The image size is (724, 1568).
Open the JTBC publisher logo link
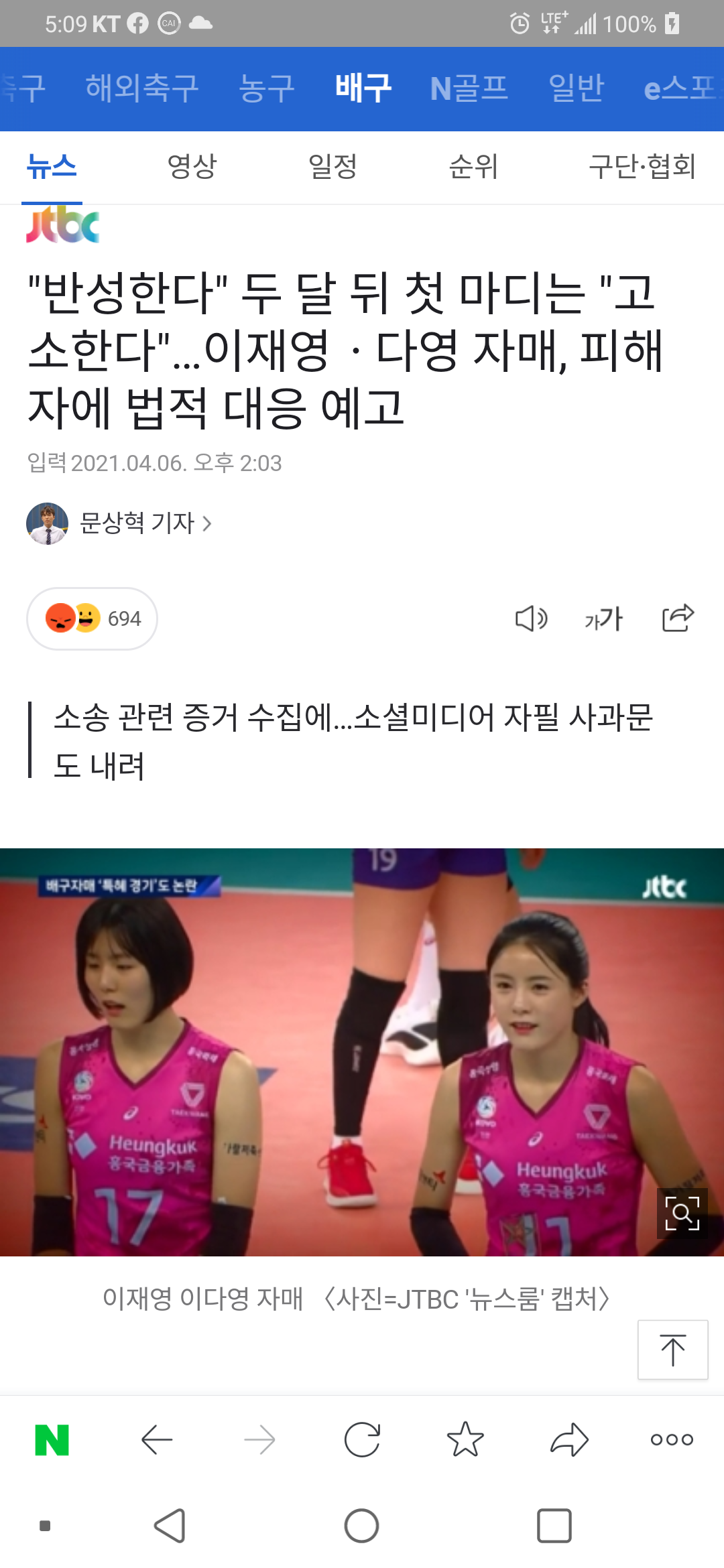click(62, 224)
